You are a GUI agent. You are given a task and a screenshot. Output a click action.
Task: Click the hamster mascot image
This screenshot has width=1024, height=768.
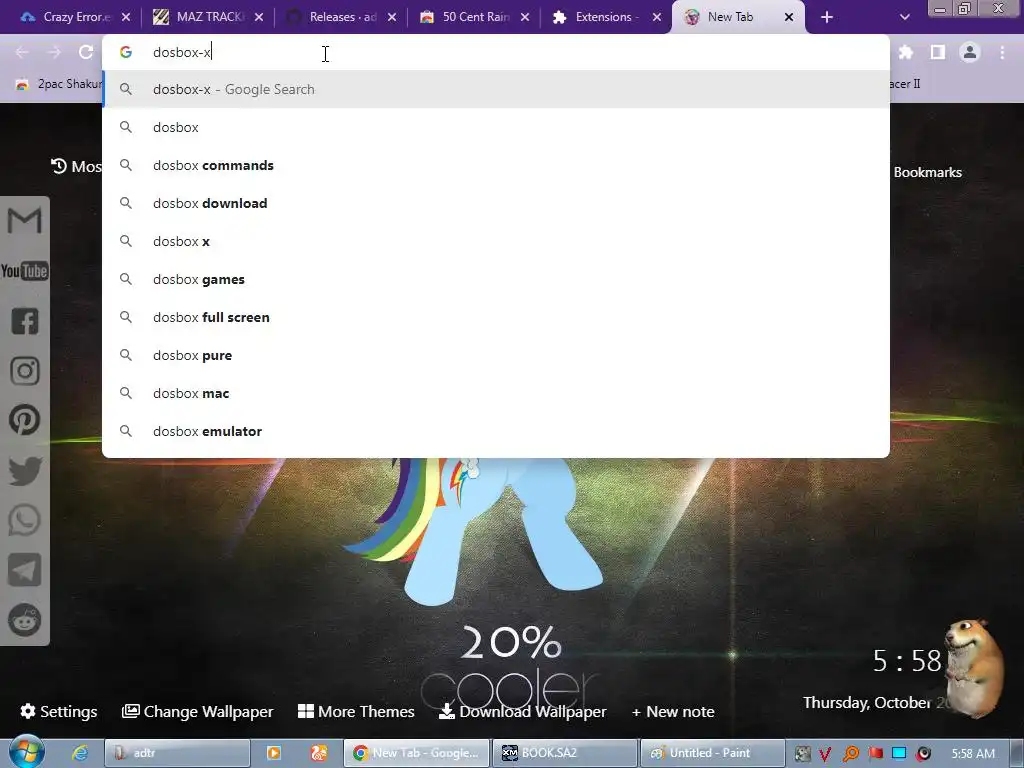[x=974, y=669]
